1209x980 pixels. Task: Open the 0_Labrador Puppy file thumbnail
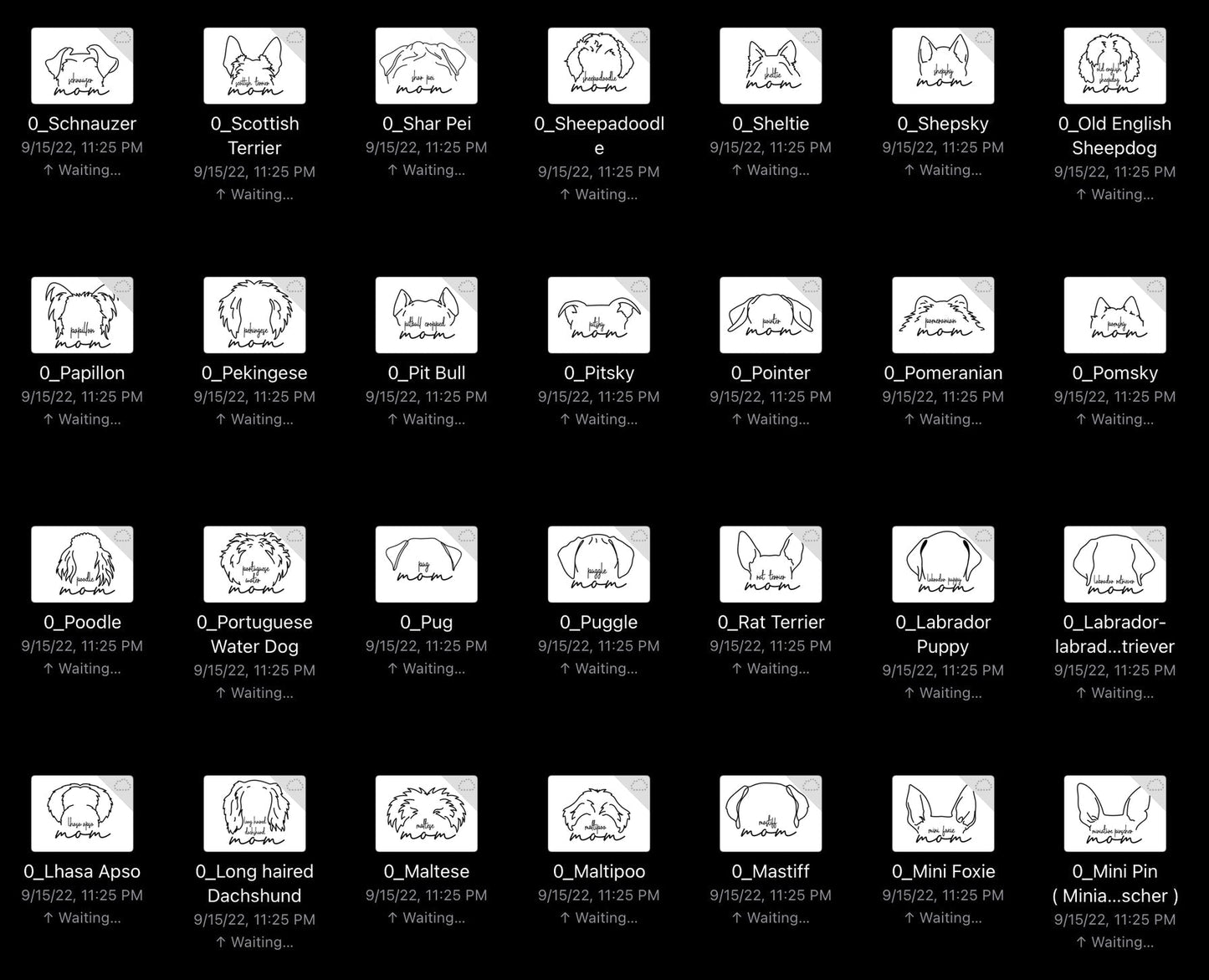pos(943,565)
